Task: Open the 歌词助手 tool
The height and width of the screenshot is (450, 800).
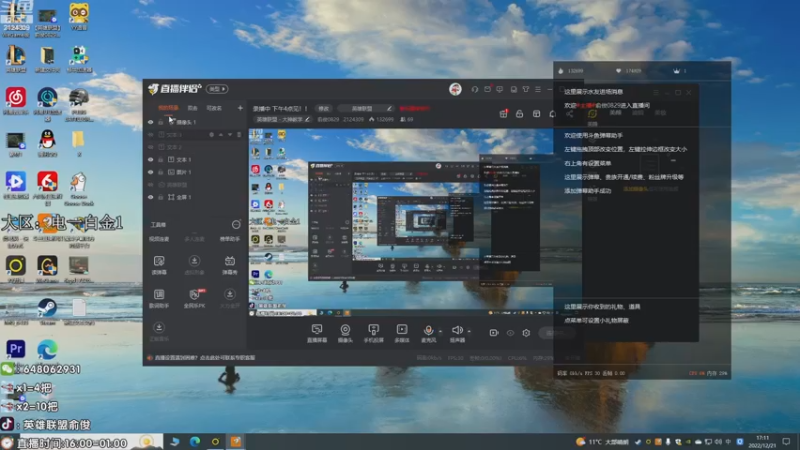Action: tap(159, 299)
